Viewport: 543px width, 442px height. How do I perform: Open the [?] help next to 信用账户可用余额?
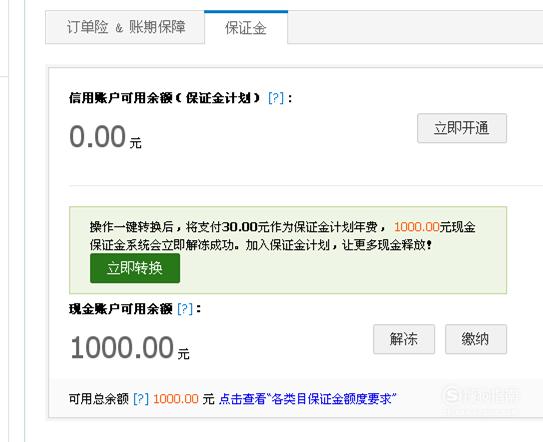276,98
